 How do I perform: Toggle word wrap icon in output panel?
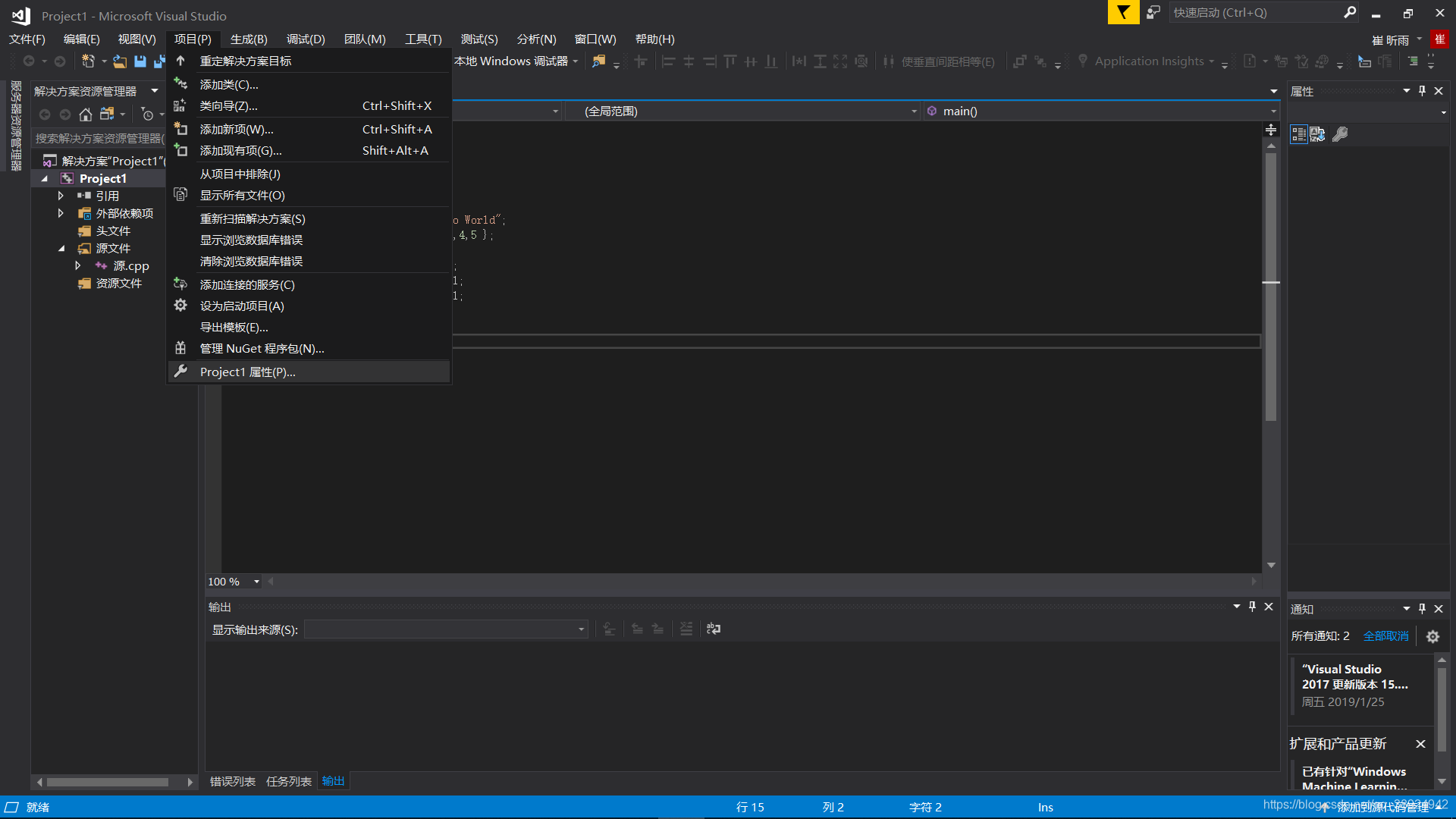pos(714,629)
